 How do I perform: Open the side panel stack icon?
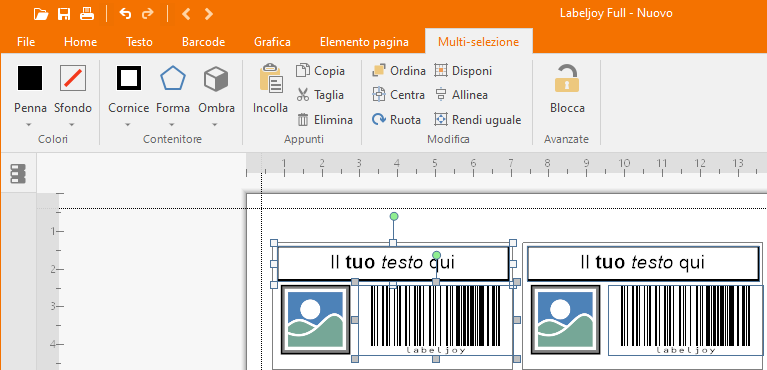click(19, 174)
